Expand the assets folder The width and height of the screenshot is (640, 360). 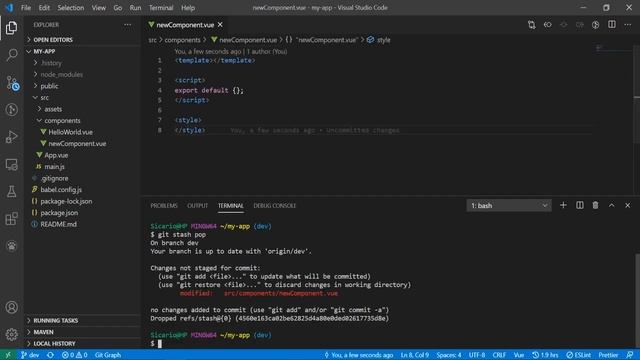(82, 109)
